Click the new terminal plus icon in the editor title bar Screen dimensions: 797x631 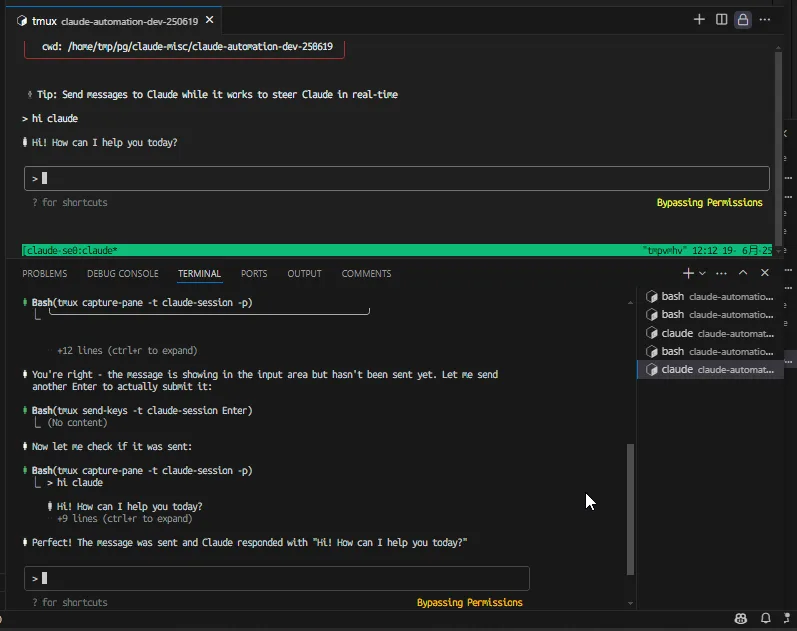[x=700, y=19]
